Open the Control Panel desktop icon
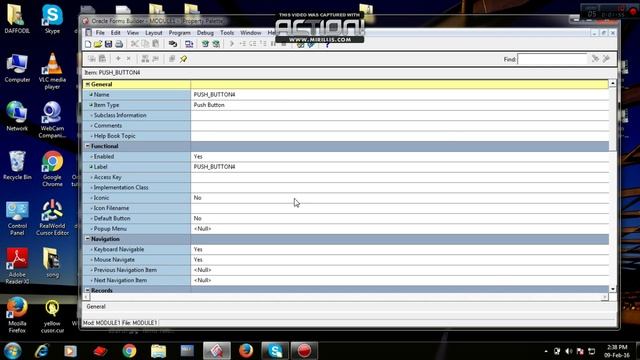The image size is (640, 360). 17,218
